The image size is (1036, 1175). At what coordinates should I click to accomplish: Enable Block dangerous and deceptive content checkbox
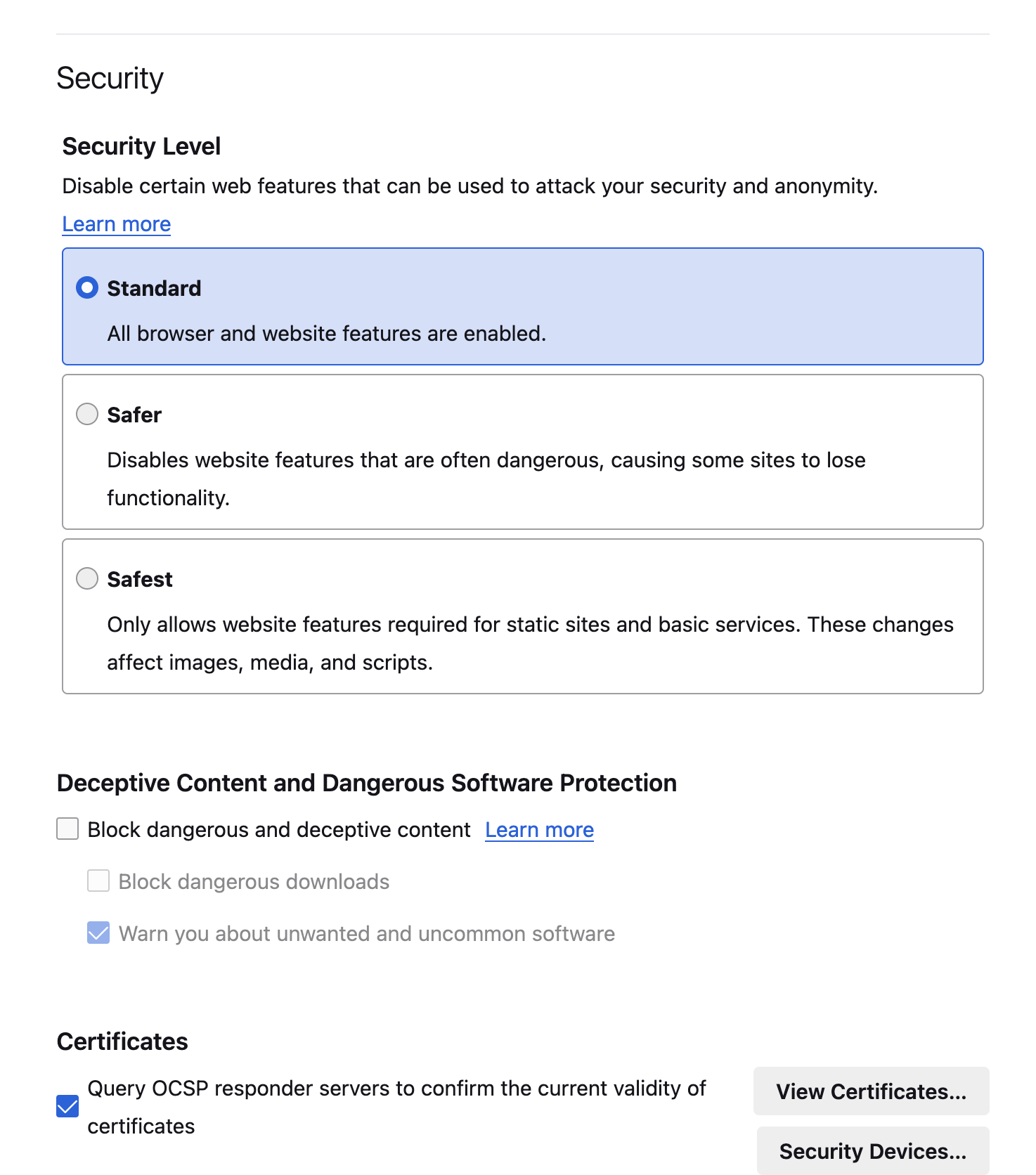coord(67,829)
